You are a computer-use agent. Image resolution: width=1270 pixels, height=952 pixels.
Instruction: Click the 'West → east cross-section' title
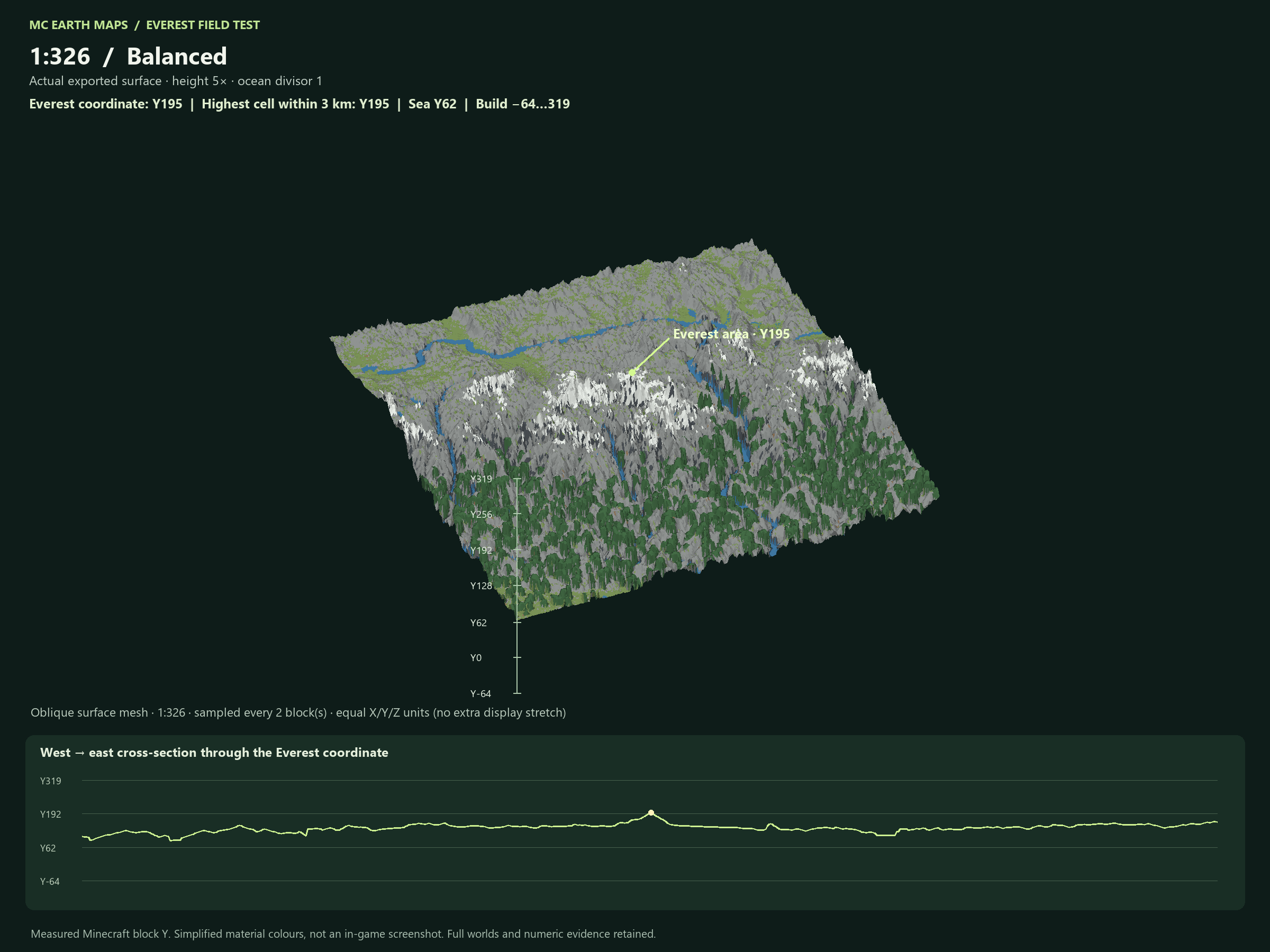pyautogui.click(x=214, y=752)
